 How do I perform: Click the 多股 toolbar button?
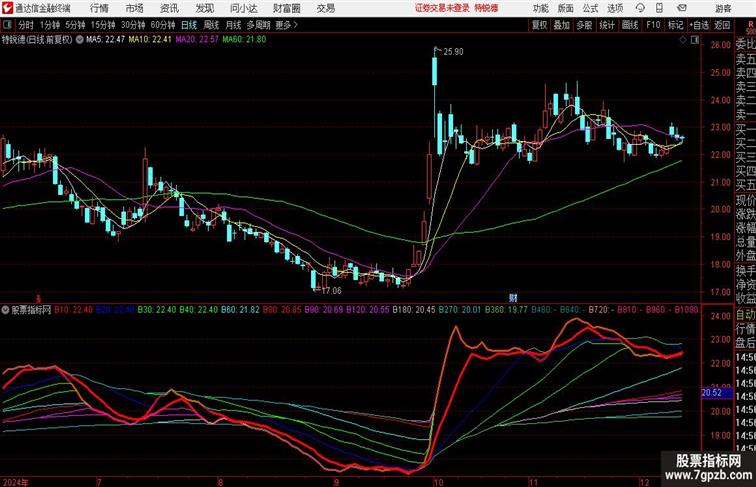click(584, 25)
